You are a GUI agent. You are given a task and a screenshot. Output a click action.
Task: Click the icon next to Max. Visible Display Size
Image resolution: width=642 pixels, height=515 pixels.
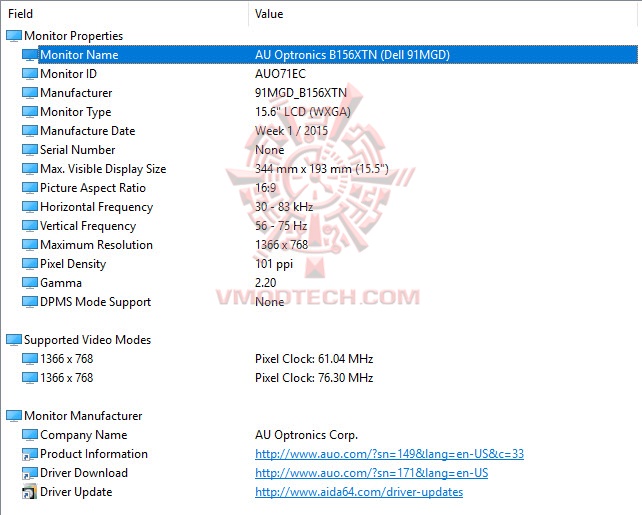(30, 169)
